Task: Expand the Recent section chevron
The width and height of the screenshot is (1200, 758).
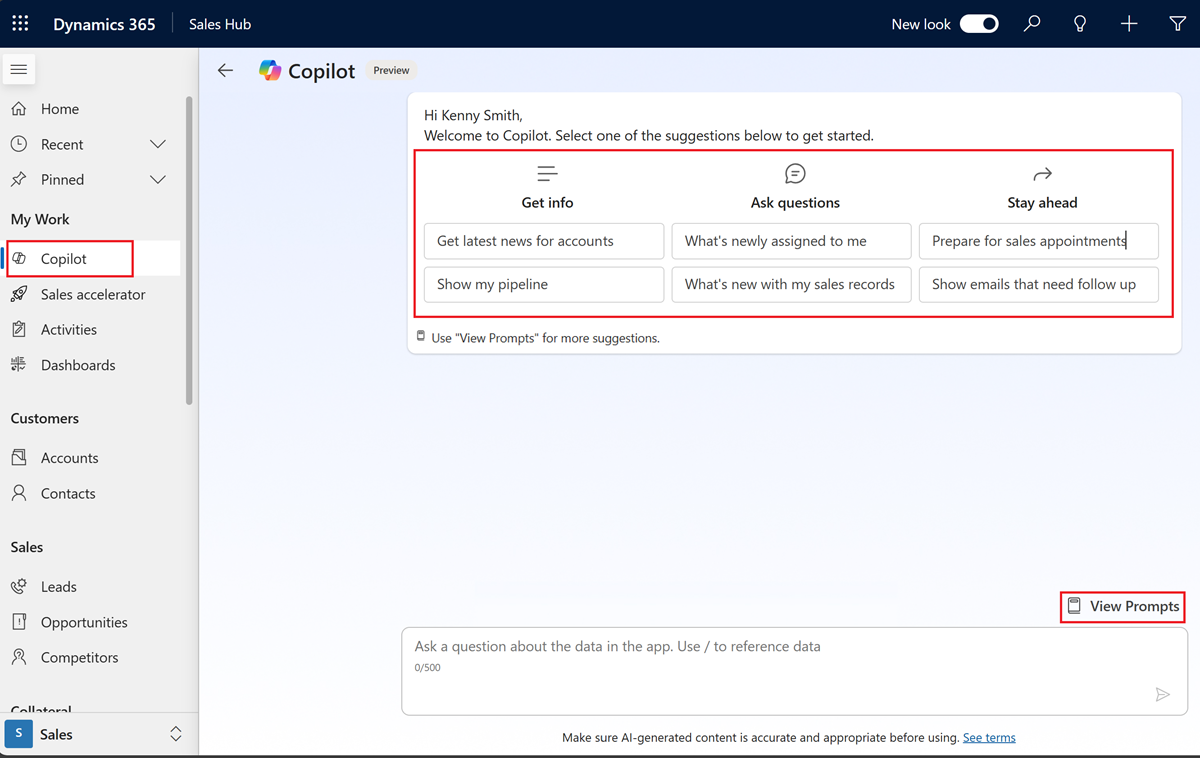Action: click(158, 145)
